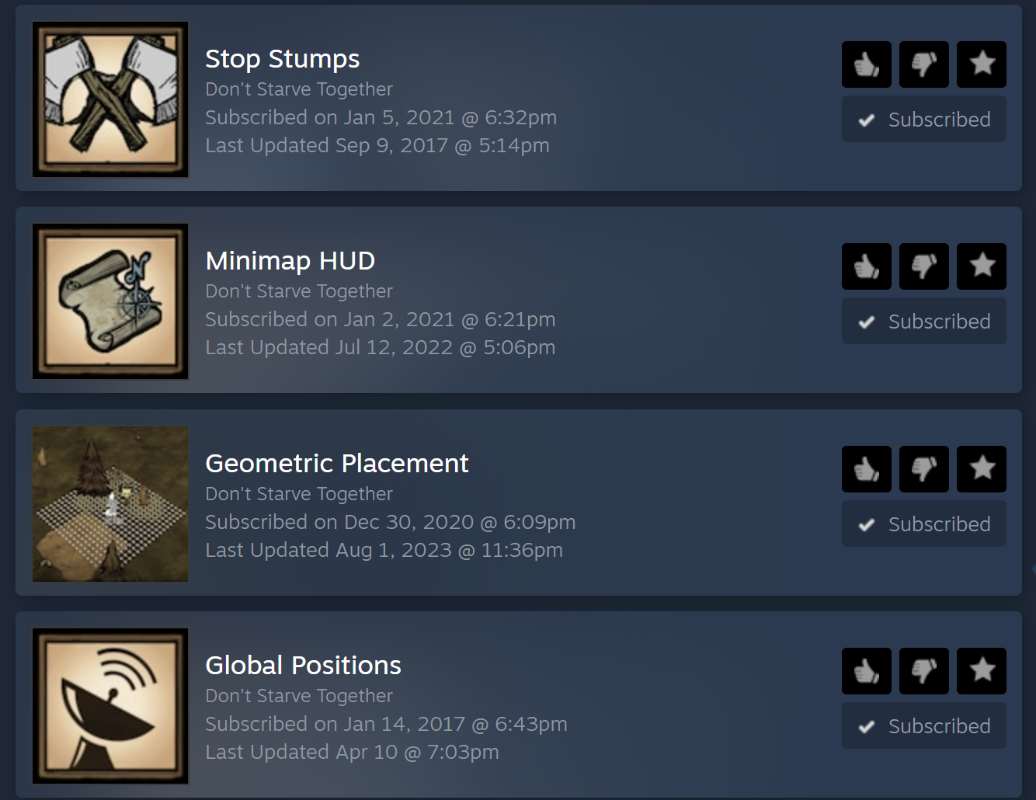Favorite Global Positions with the star

tap(981, 671)
